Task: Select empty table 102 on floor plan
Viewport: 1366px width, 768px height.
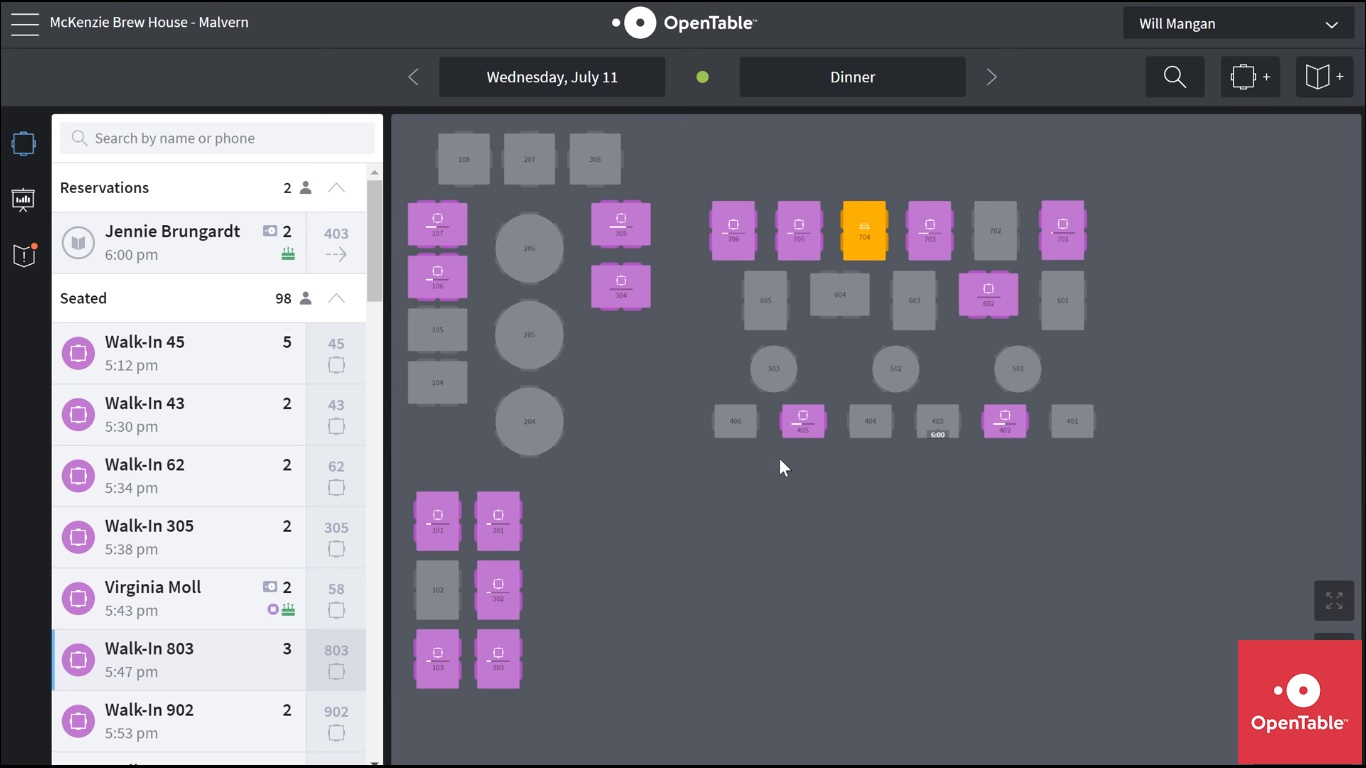Action: coord(437,590)
